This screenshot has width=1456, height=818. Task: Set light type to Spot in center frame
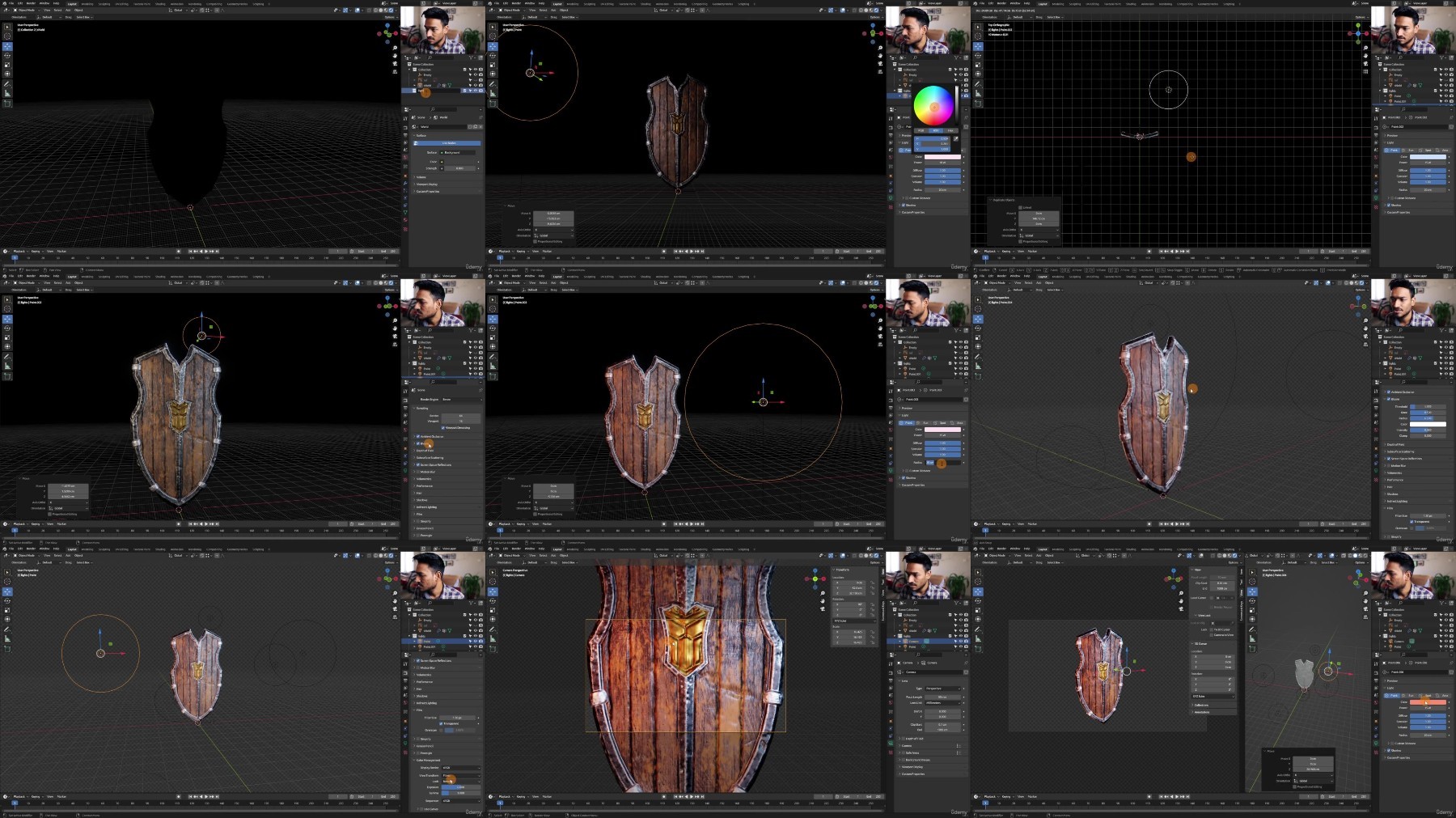click(941, 423)
